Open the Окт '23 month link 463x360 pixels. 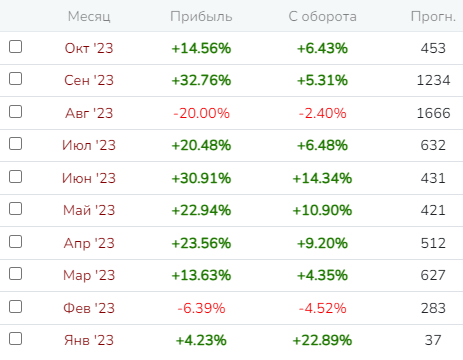click(x=89, y=48)
